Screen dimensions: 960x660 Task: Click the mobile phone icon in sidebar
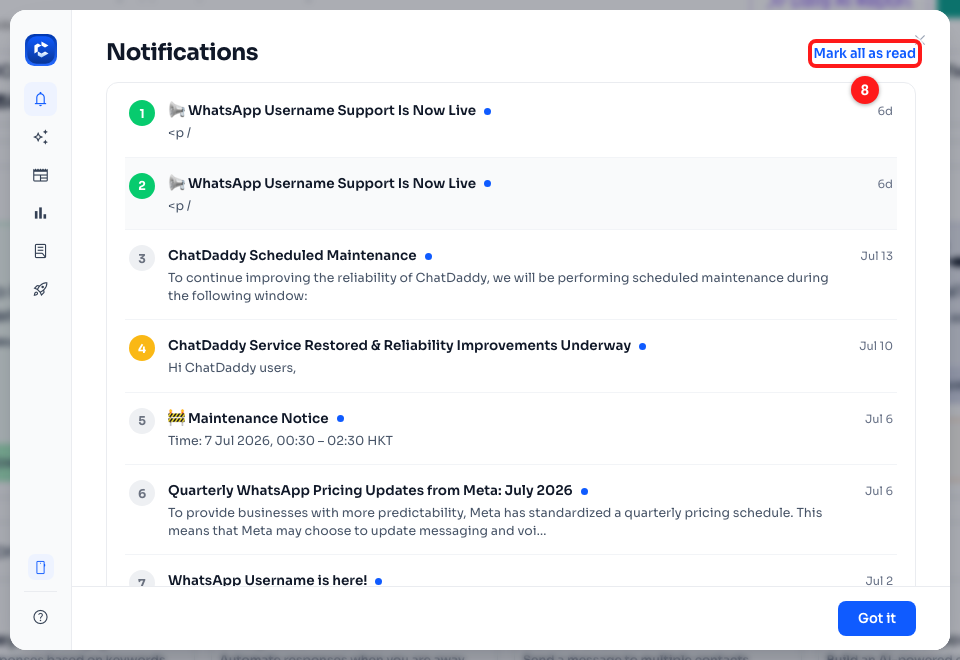40,568
